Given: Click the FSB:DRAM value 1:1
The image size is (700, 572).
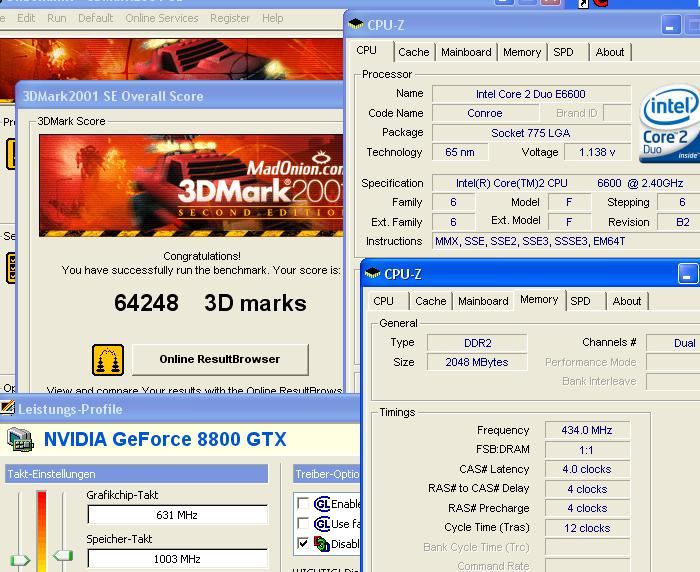Looking at the screenshot, I should (587, 450).
